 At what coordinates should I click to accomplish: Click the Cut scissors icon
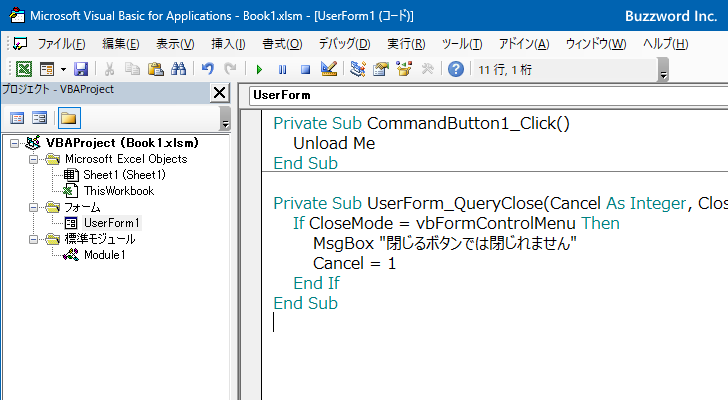[x=109, y=69]
